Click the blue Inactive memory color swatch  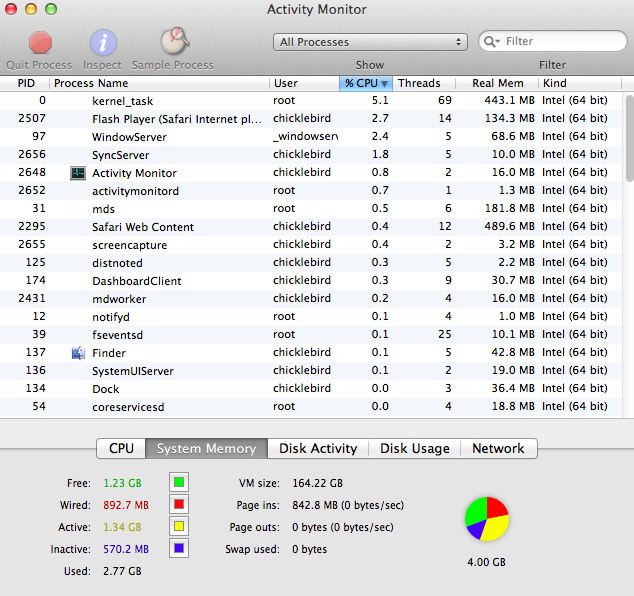179,548
